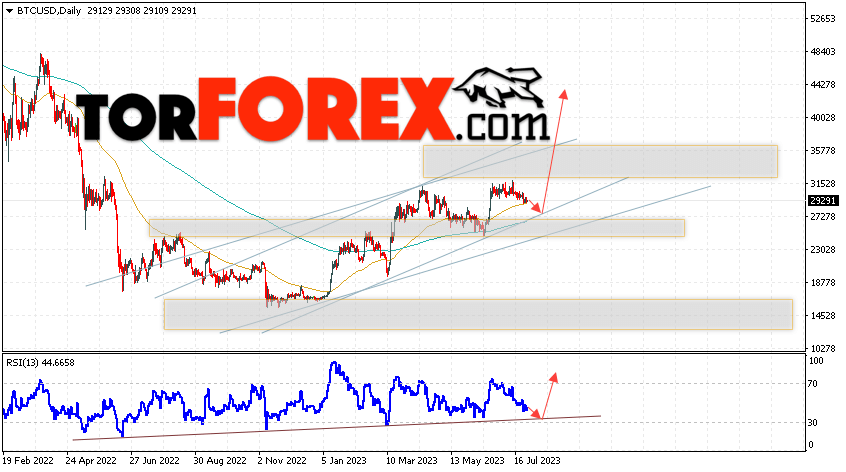Click the 48403 price scale label

pyautogui.click(x=823, y=52)
